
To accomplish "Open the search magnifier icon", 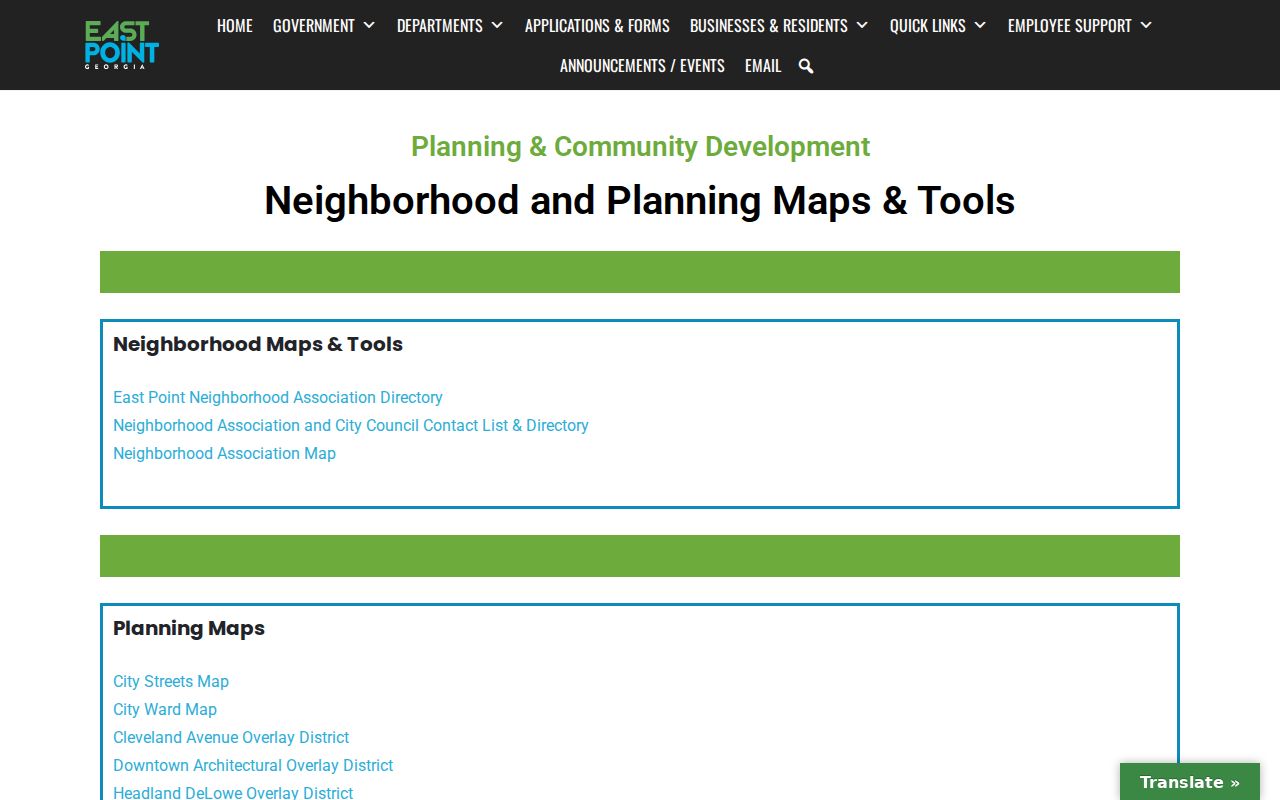I will 806,66.
